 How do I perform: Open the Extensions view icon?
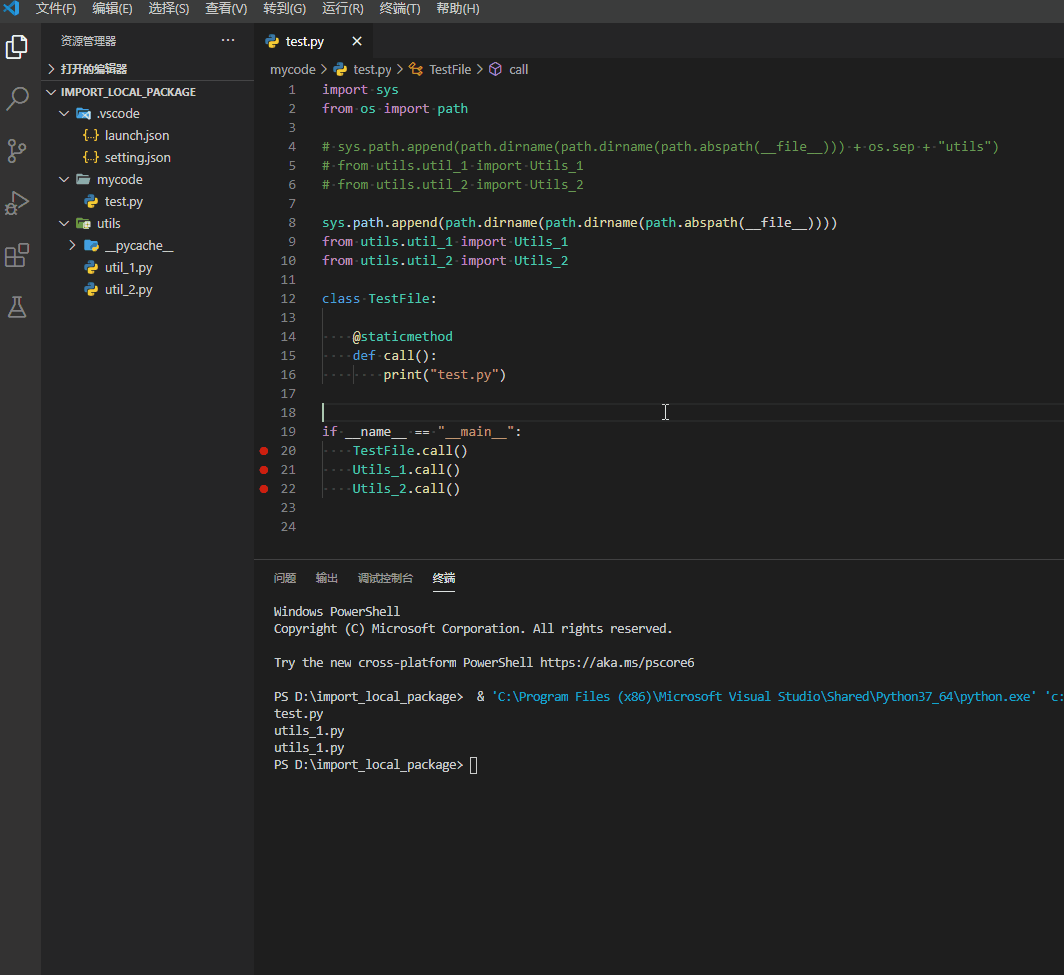point(17,255)
